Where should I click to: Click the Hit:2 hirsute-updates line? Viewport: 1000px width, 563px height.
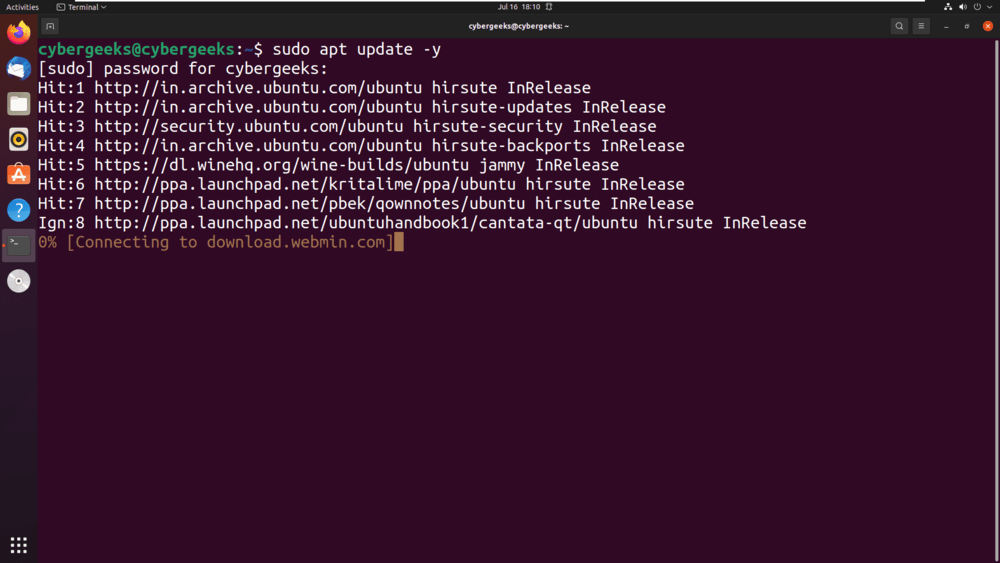[x=351, y=107]
